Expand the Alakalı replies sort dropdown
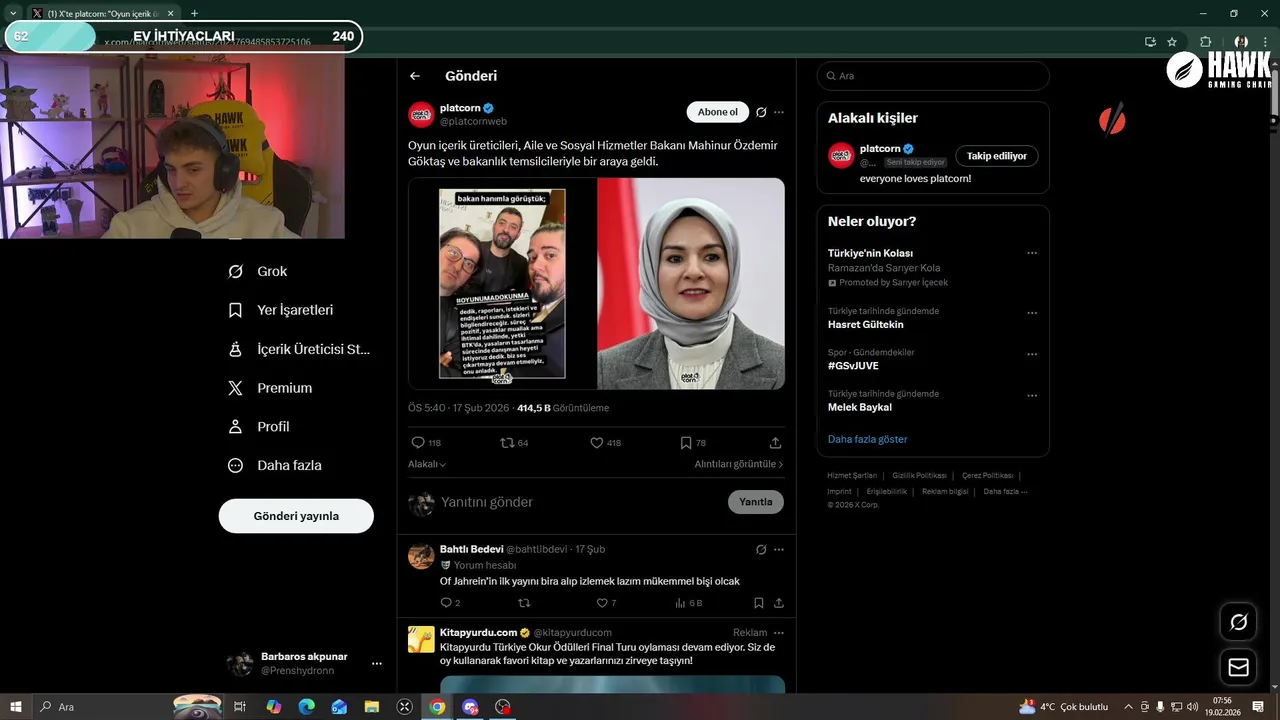1280x720 pixels. (427, 464)
